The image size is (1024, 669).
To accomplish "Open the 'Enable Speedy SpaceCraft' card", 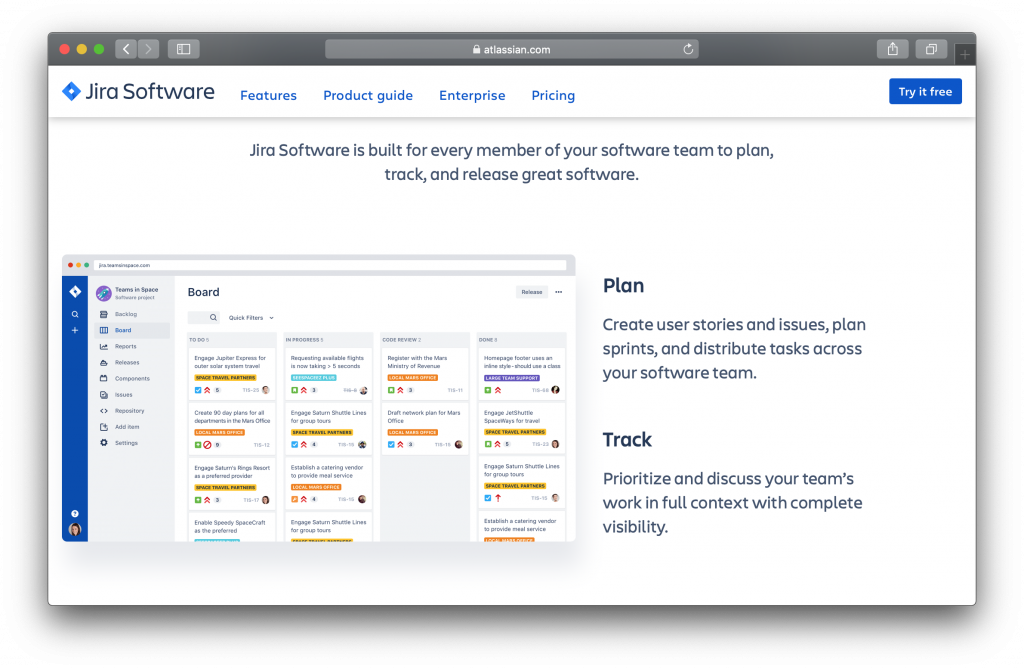I will tap(231, 527).
